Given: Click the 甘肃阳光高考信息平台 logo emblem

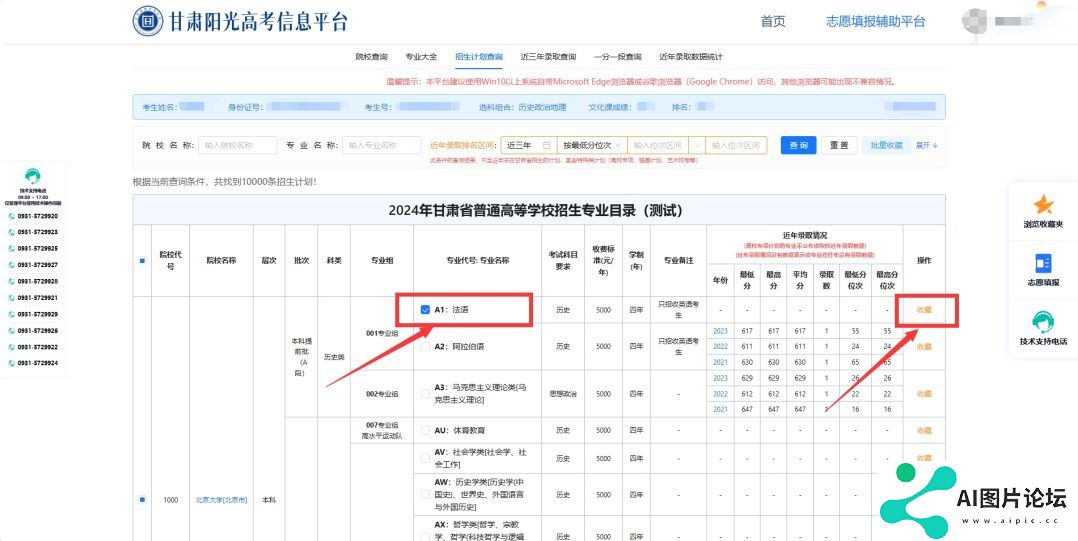Looking at the screenshot, I should [148, 21].
